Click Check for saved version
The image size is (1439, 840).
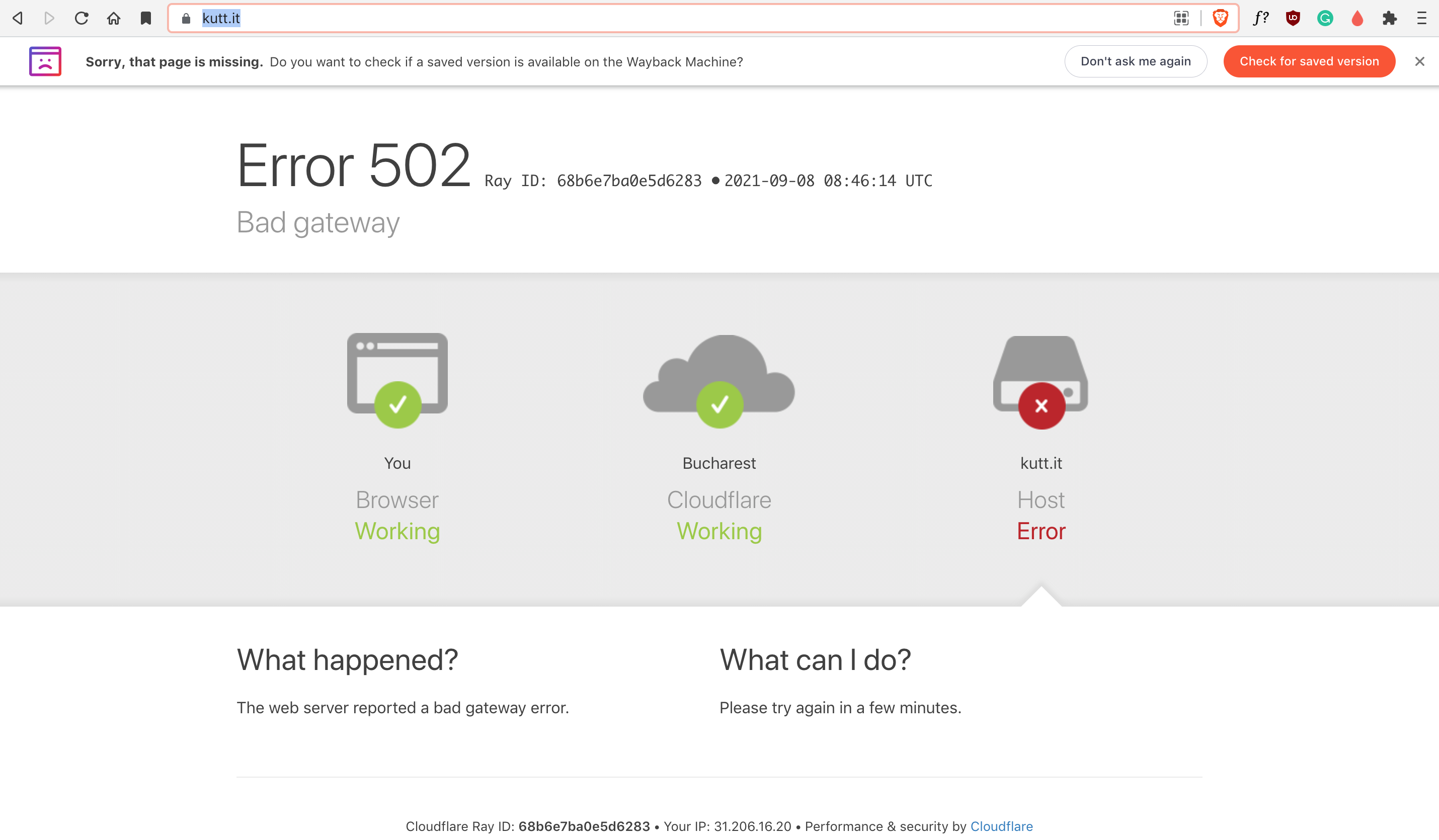(x=1309, y=61)
